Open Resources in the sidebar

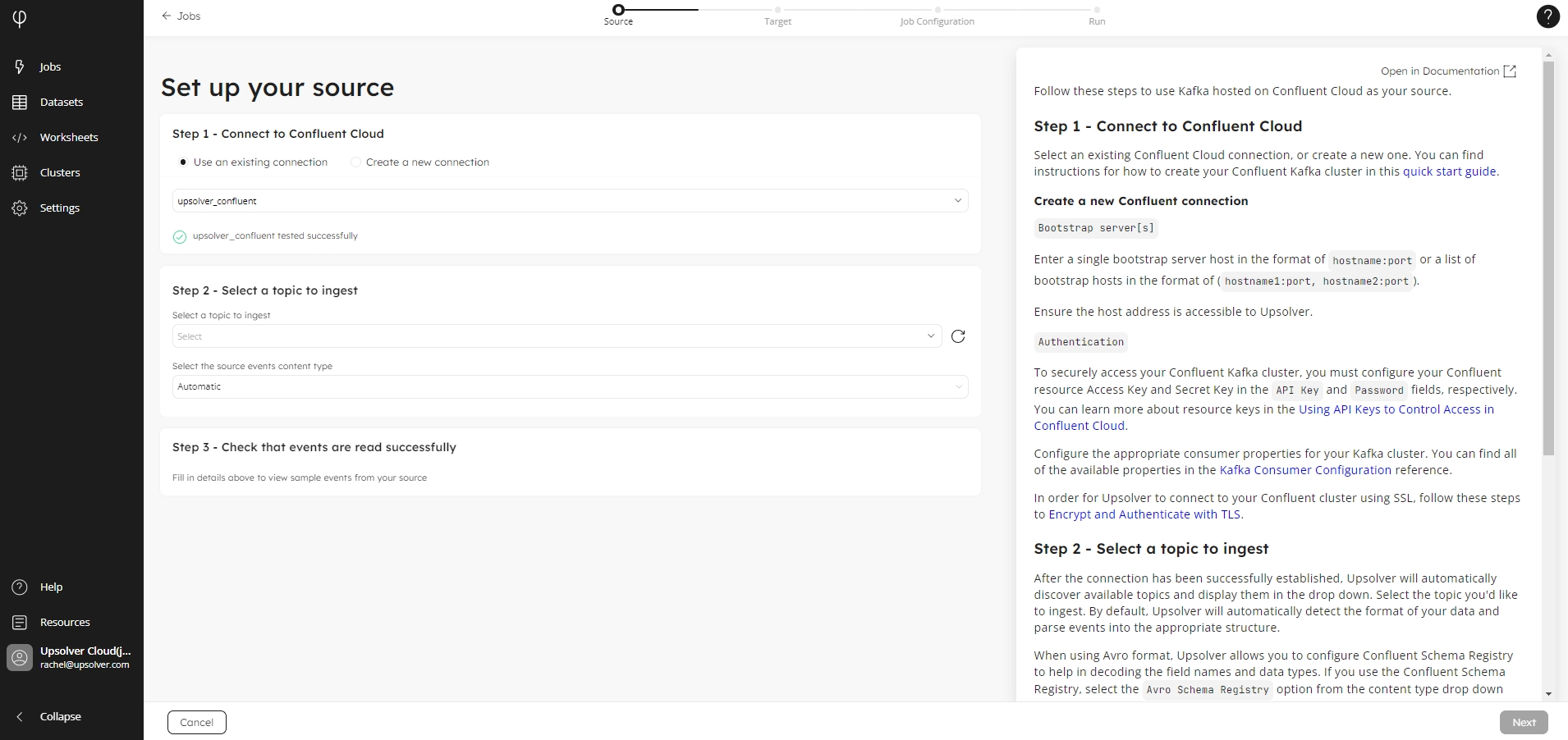(x=64, y=623)
